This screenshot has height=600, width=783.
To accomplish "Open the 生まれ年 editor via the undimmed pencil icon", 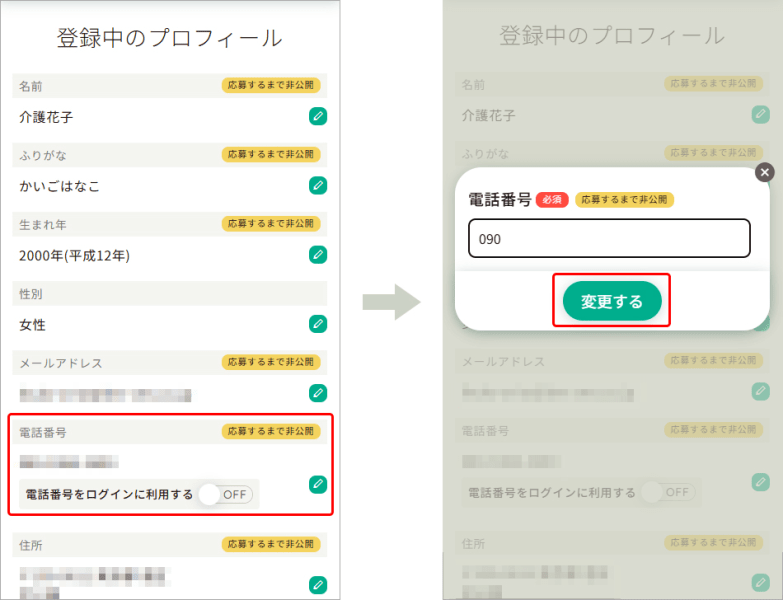I will 318,254.
